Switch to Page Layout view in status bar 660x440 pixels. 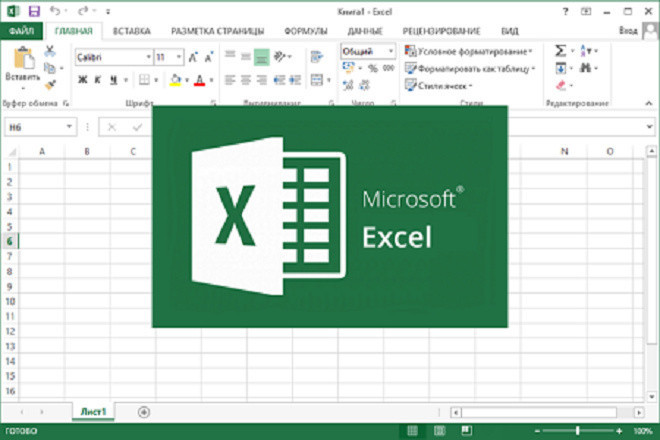(439, 431)
